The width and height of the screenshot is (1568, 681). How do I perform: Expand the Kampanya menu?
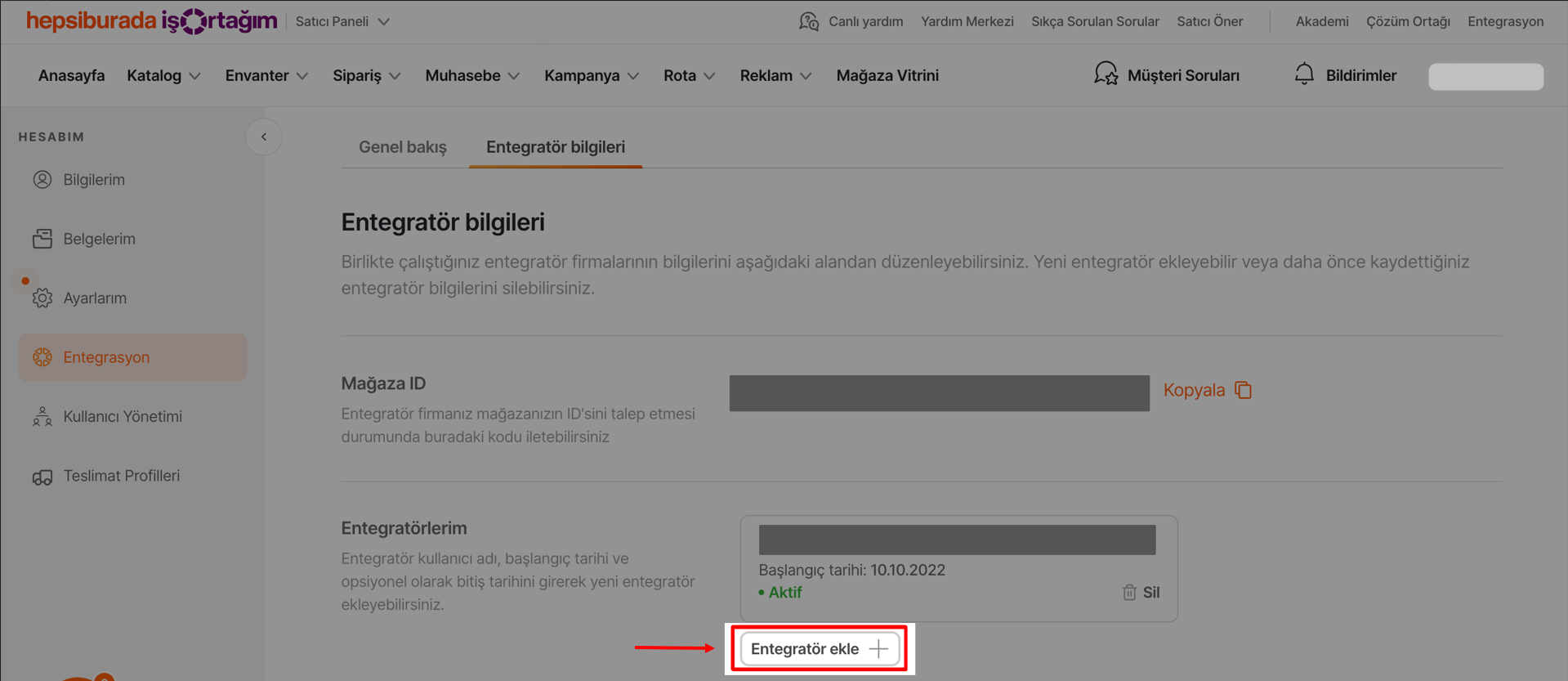click(591, 75)
